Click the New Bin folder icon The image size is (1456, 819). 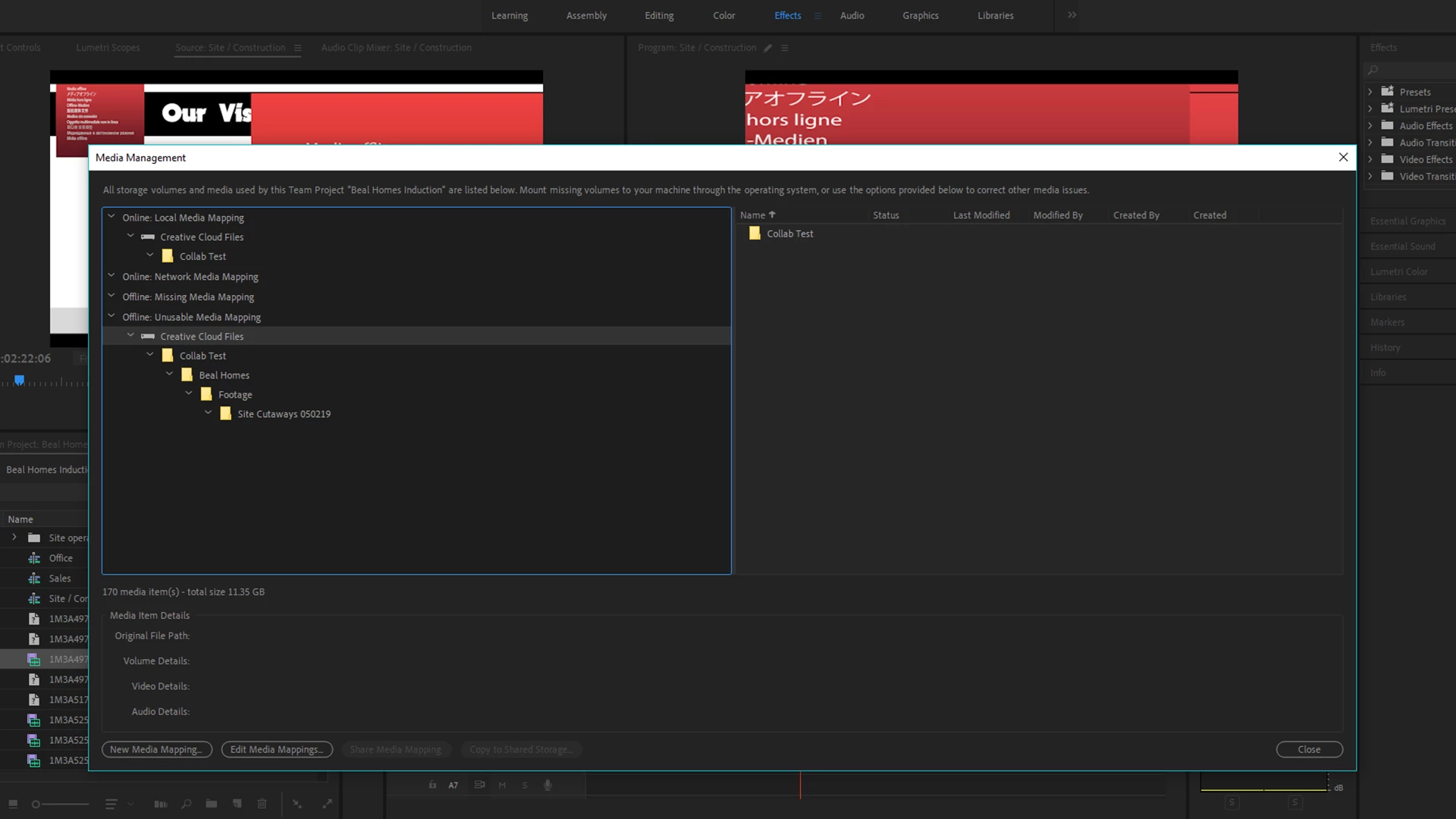212,804
